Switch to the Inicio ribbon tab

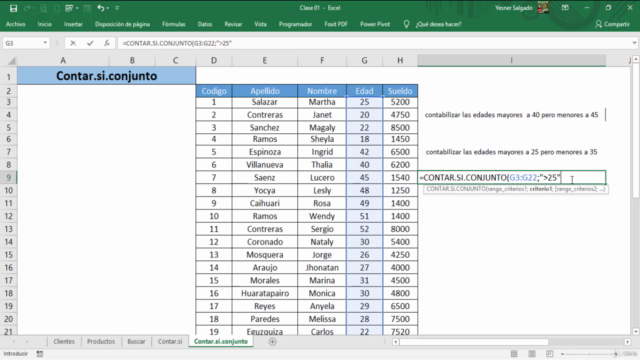(44, 24)
